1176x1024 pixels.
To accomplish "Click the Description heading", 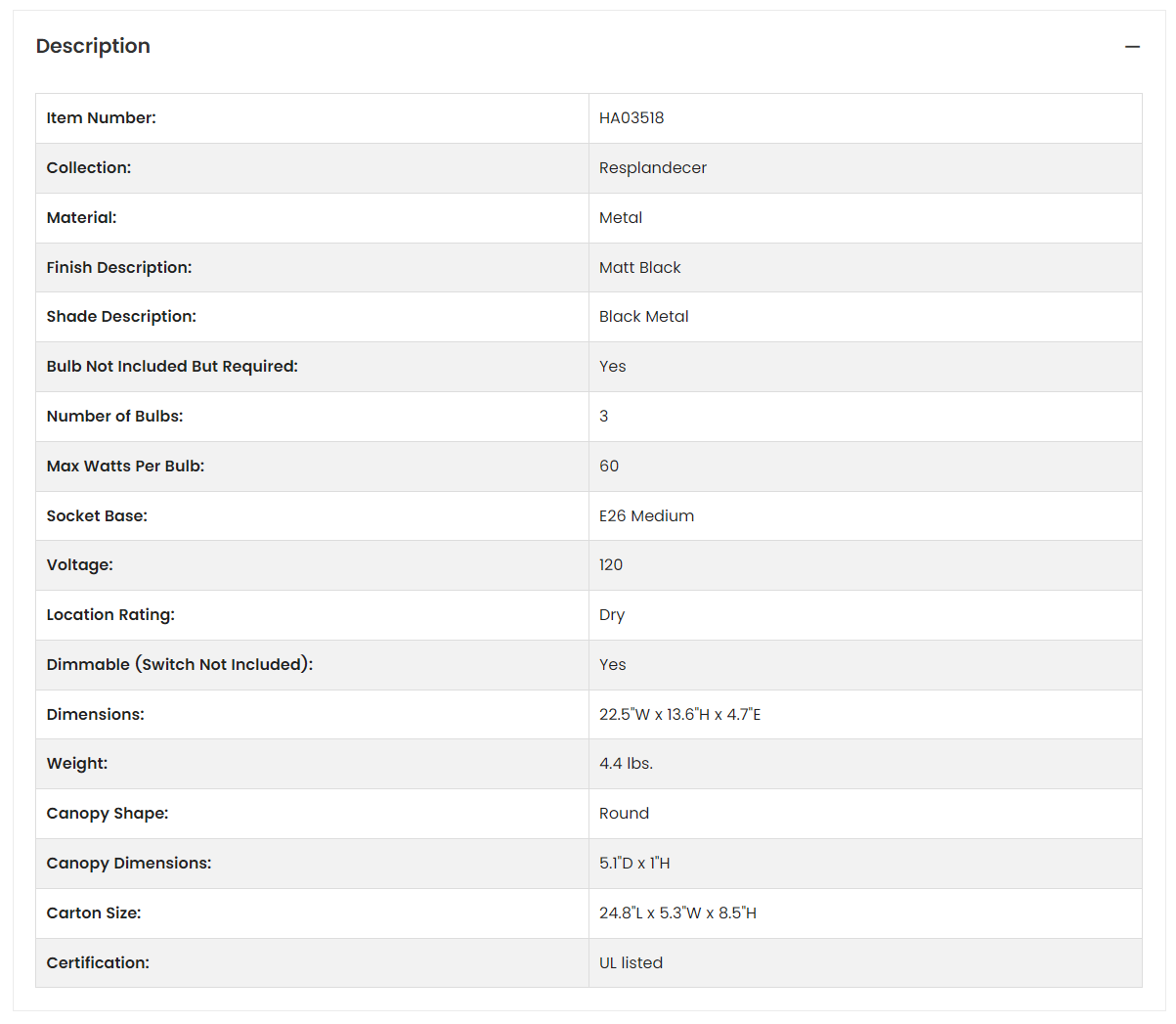I will [x=93, y=46].
